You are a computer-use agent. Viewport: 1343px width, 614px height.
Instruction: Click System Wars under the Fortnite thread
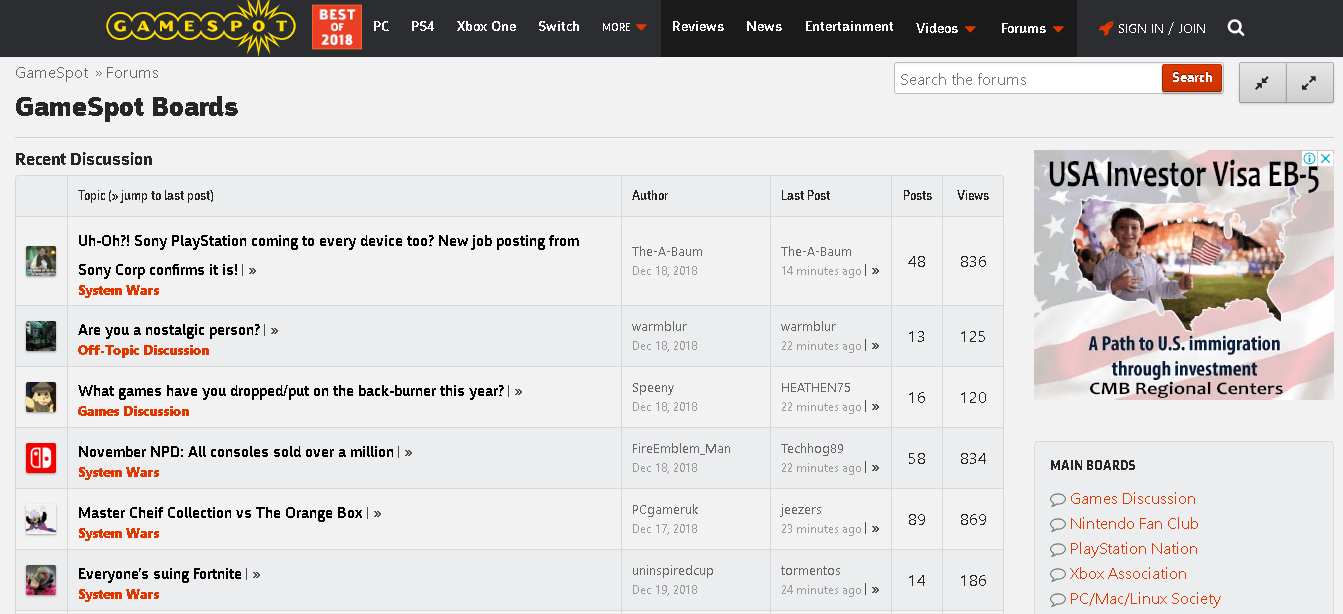coord(119,595)
